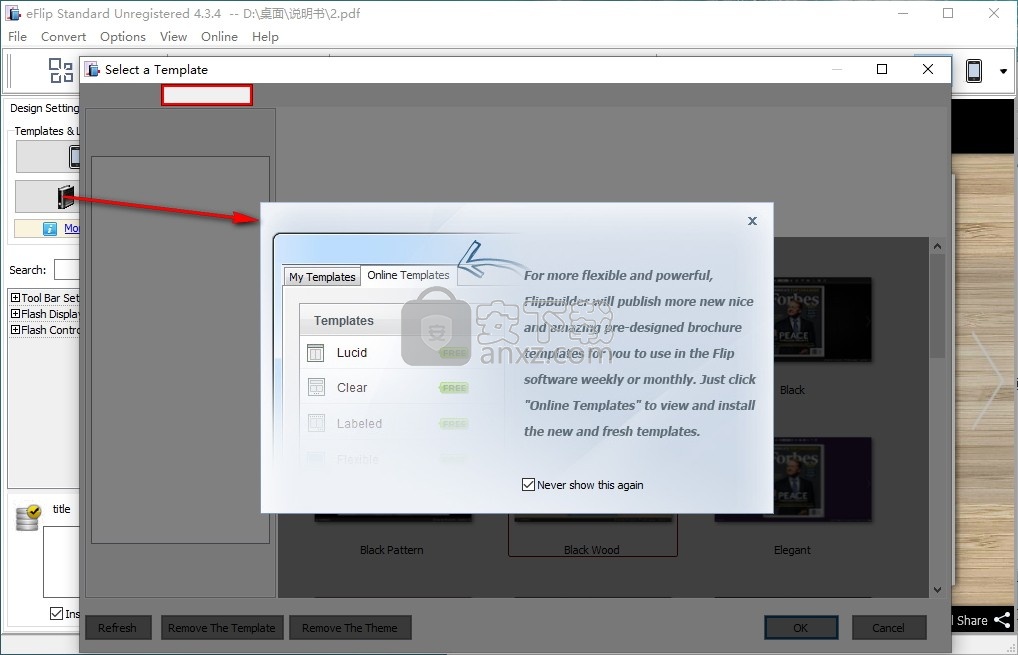Click the Refresh button

[x=118, y=628]
